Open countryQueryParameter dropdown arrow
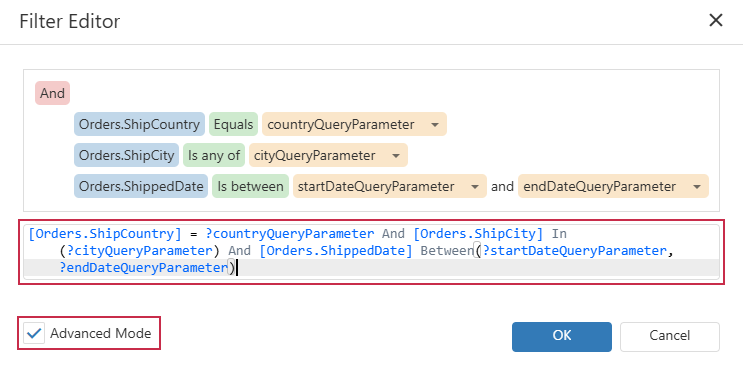The width and height of the screenshot is (743, 375). (435, 125)
